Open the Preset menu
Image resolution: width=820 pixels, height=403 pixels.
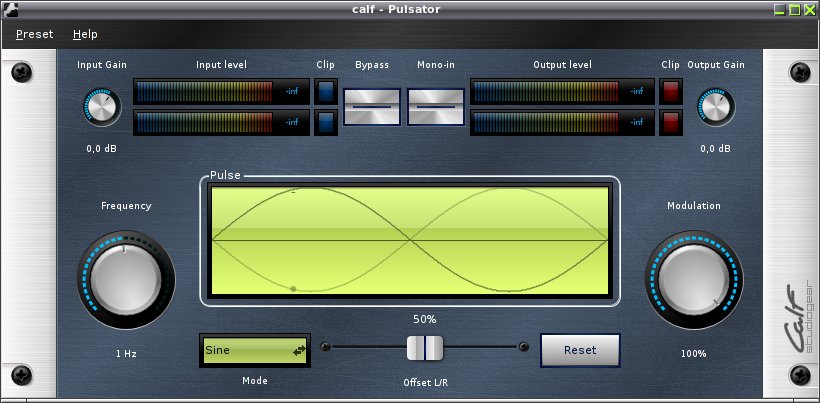[35, 34]
